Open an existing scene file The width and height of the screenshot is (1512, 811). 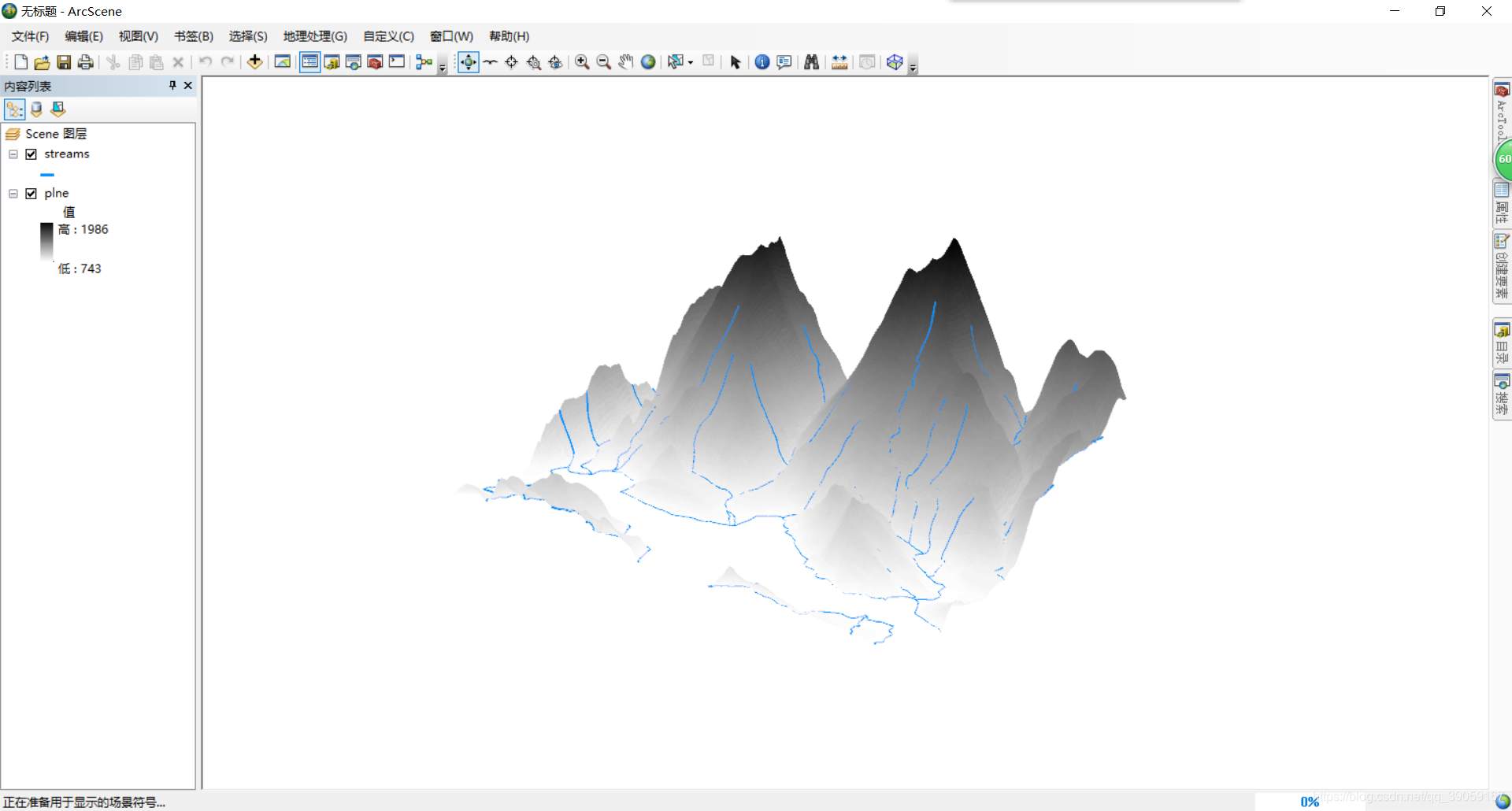(x=43, y=62)
